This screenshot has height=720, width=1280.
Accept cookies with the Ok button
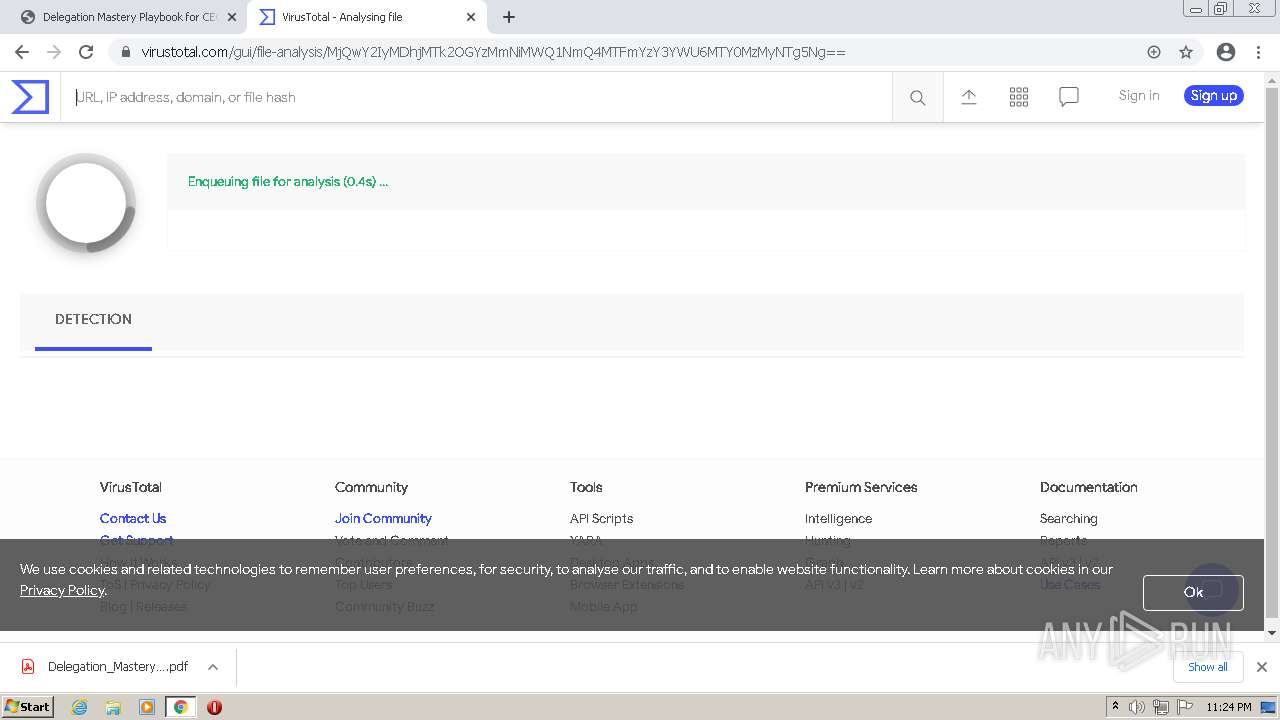(1193, 592)
